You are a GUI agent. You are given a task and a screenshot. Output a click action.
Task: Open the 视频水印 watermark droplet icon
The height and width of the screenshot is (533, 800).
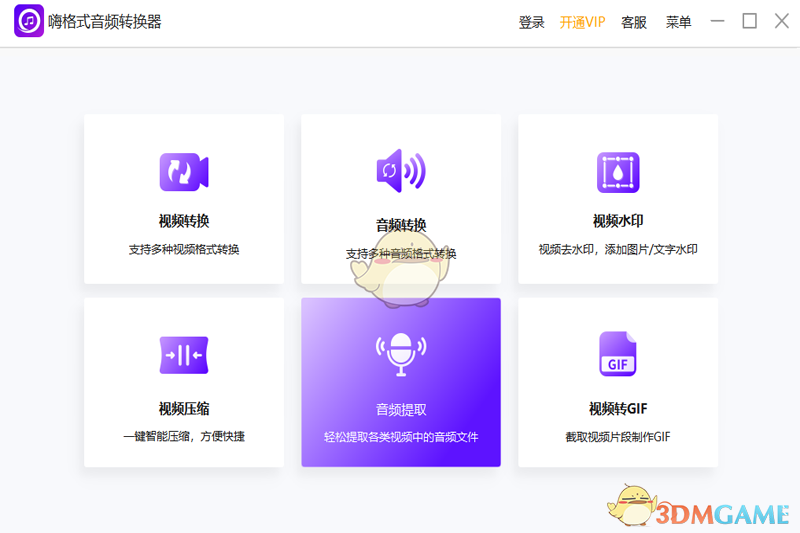coord(618,172)
